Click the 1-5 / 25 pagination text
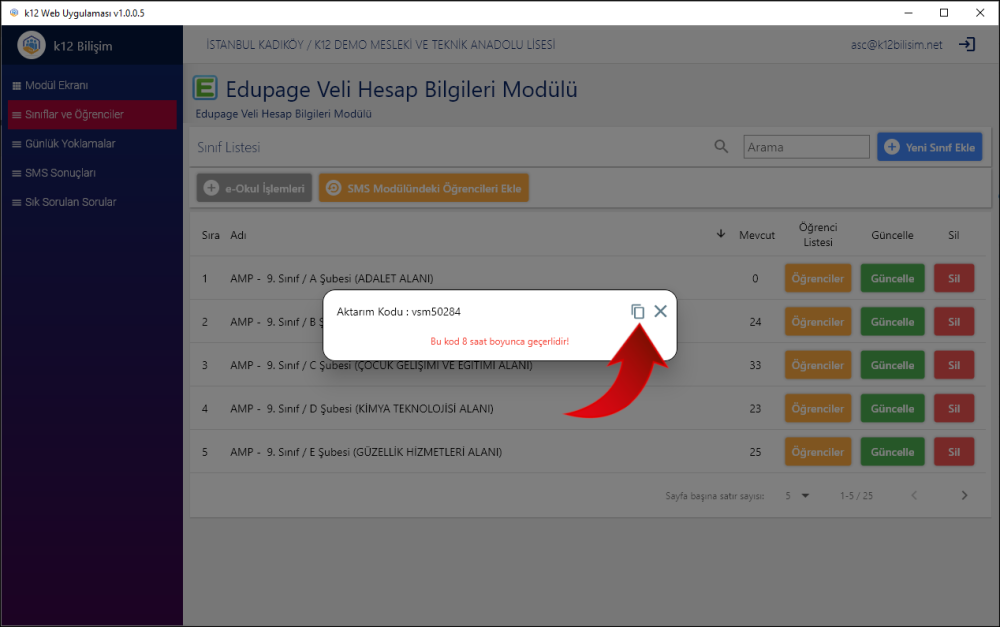 tap(856, 496)
